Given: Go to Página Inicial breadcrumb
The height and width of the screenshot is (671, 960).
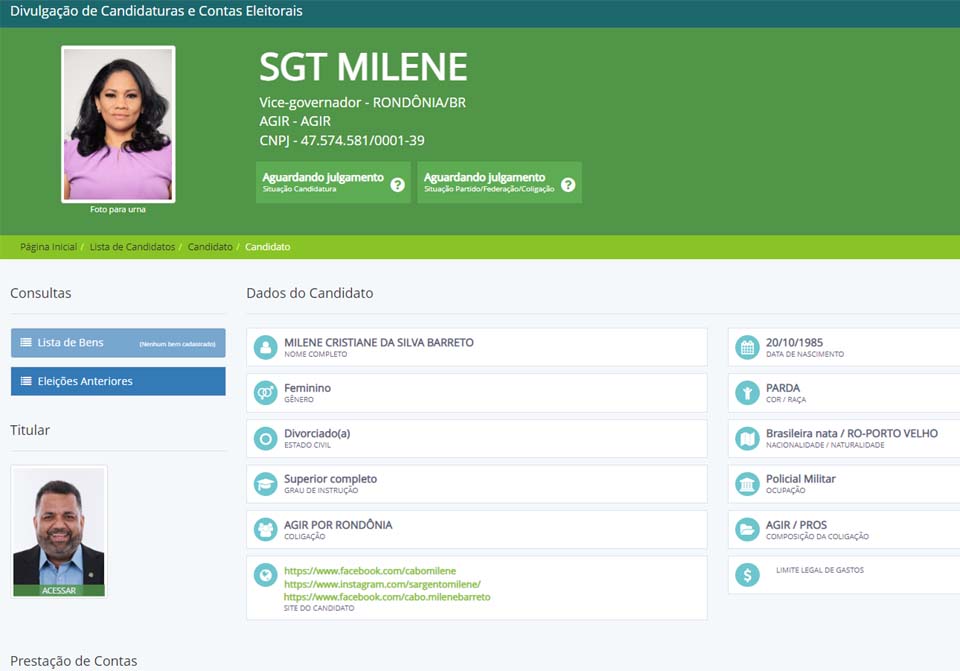Looking at the screenshot, I should (x=48, y=247).
